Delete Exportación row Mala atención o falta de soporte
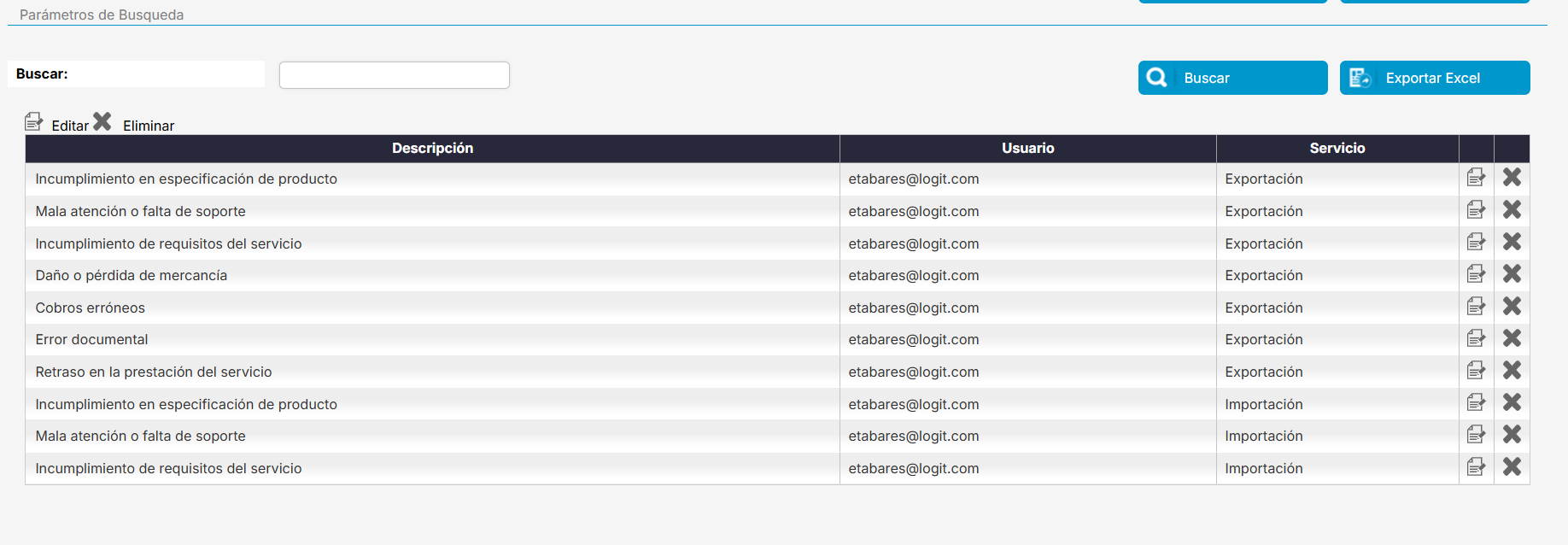Image resolution: width=1568 pixels, height=545 pixels. (1512, 210)
